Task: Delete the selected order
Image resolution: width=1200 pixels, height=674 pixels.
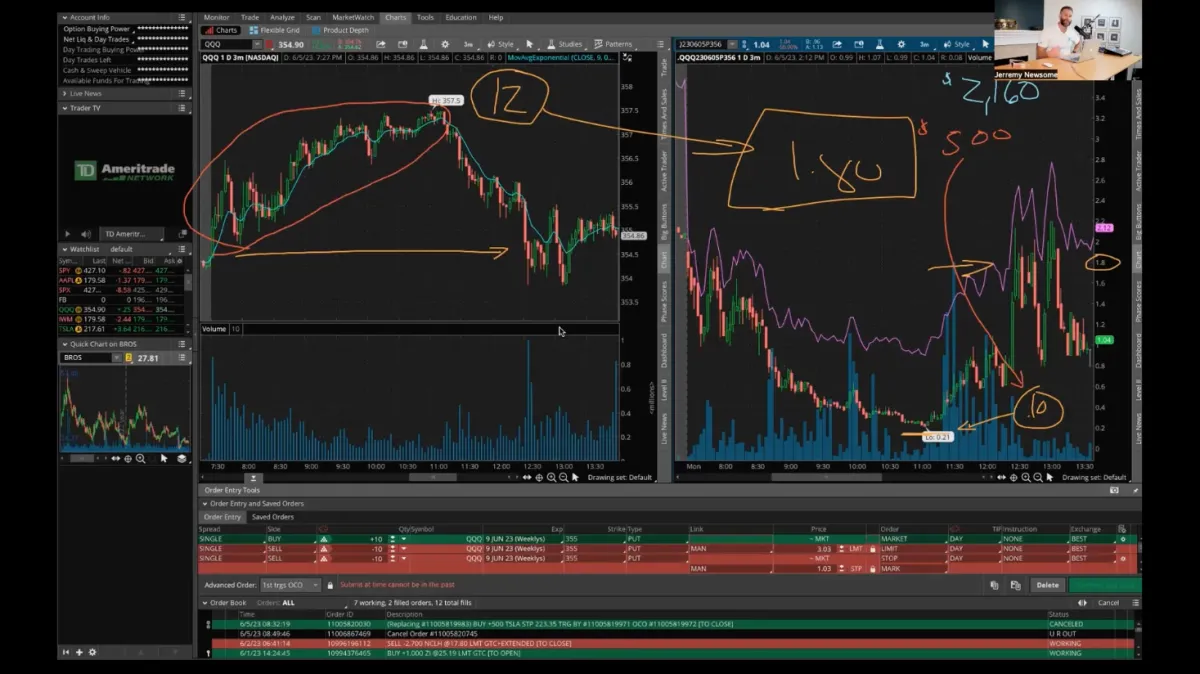Action: [x=1047, y=585]
